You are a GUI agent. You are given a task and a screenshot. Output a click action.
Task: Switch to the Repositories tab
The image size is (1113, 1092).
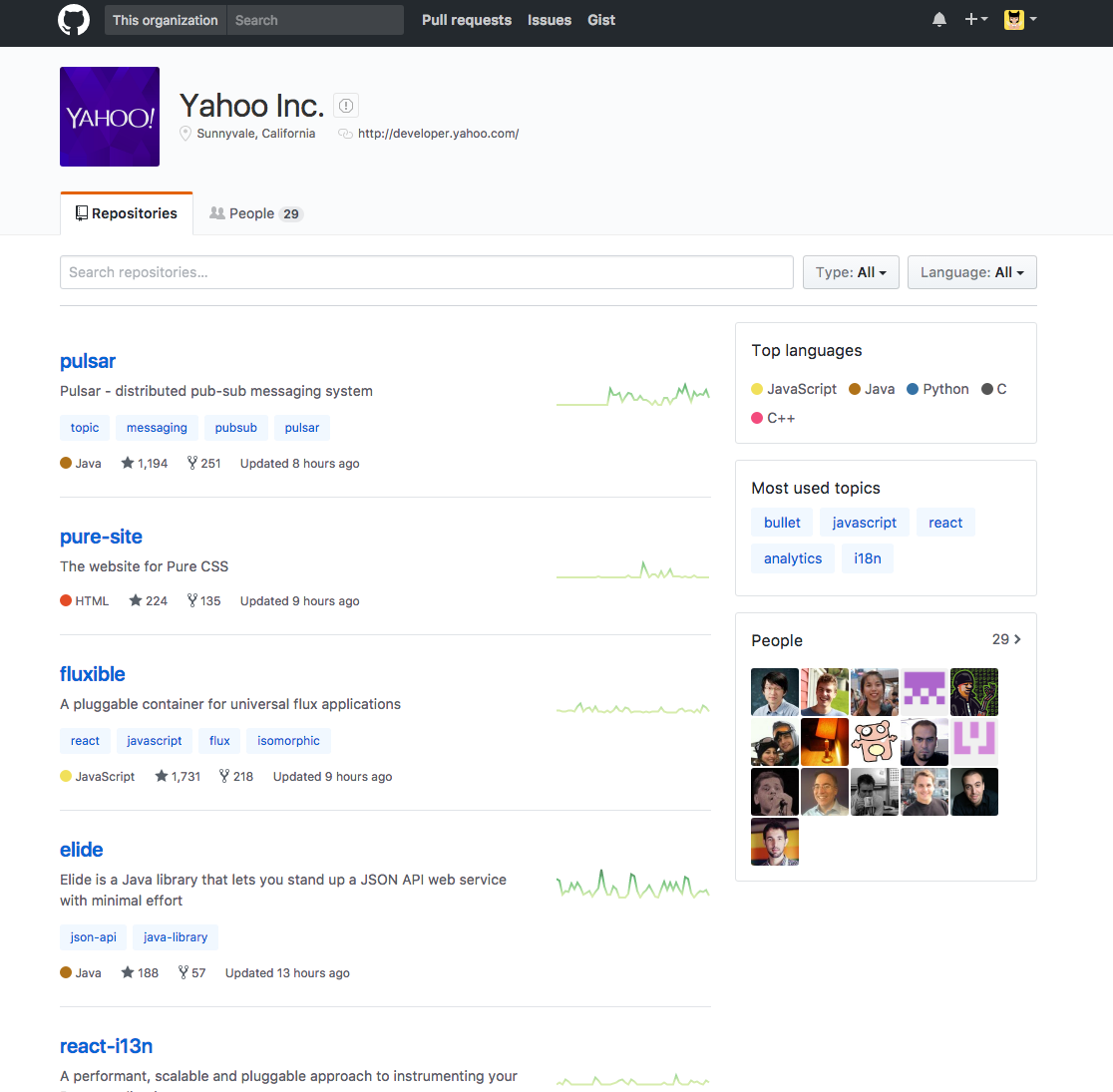[x=127, y=213]
